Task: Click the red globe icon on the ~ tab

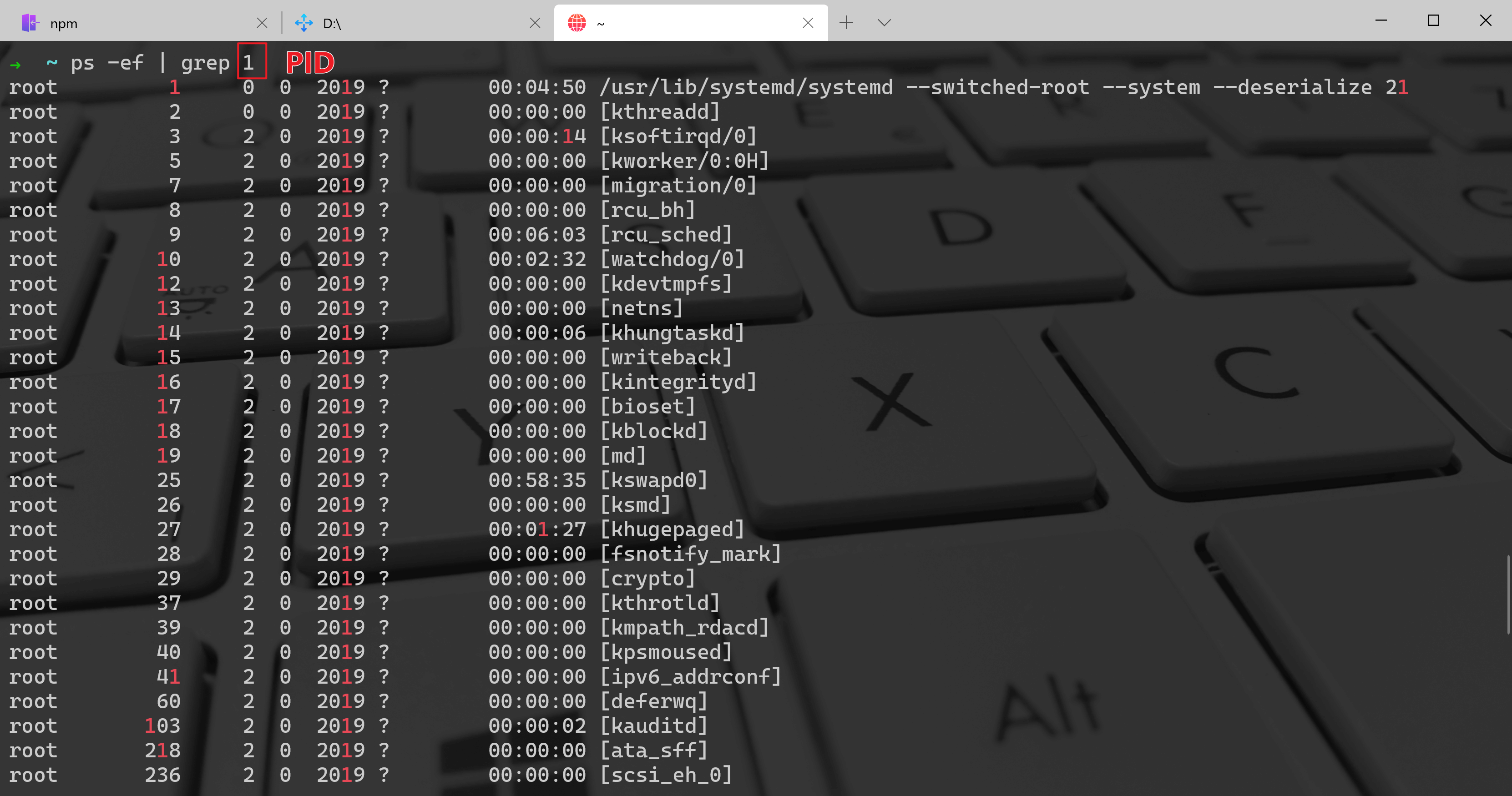Action: 576,23
